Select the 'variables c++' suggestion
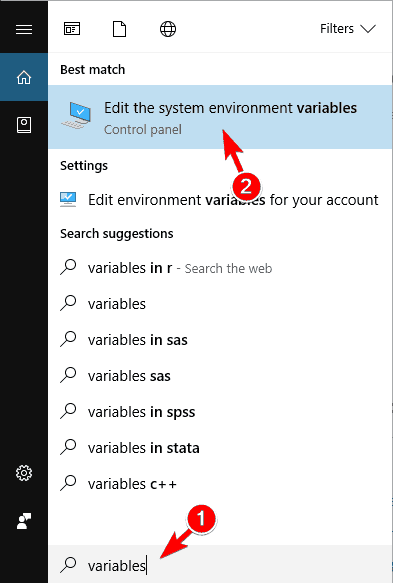 pyautogui.click(x=220, y=484)
